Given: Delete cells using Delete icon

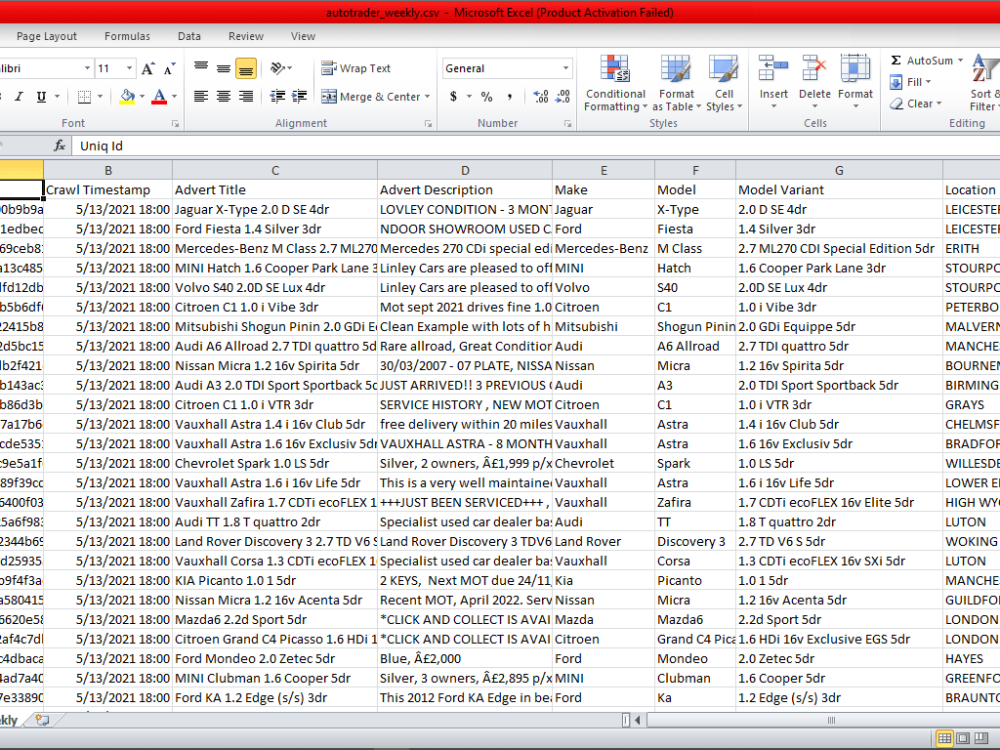Looking at the screenshot, I should pos(814,68).
